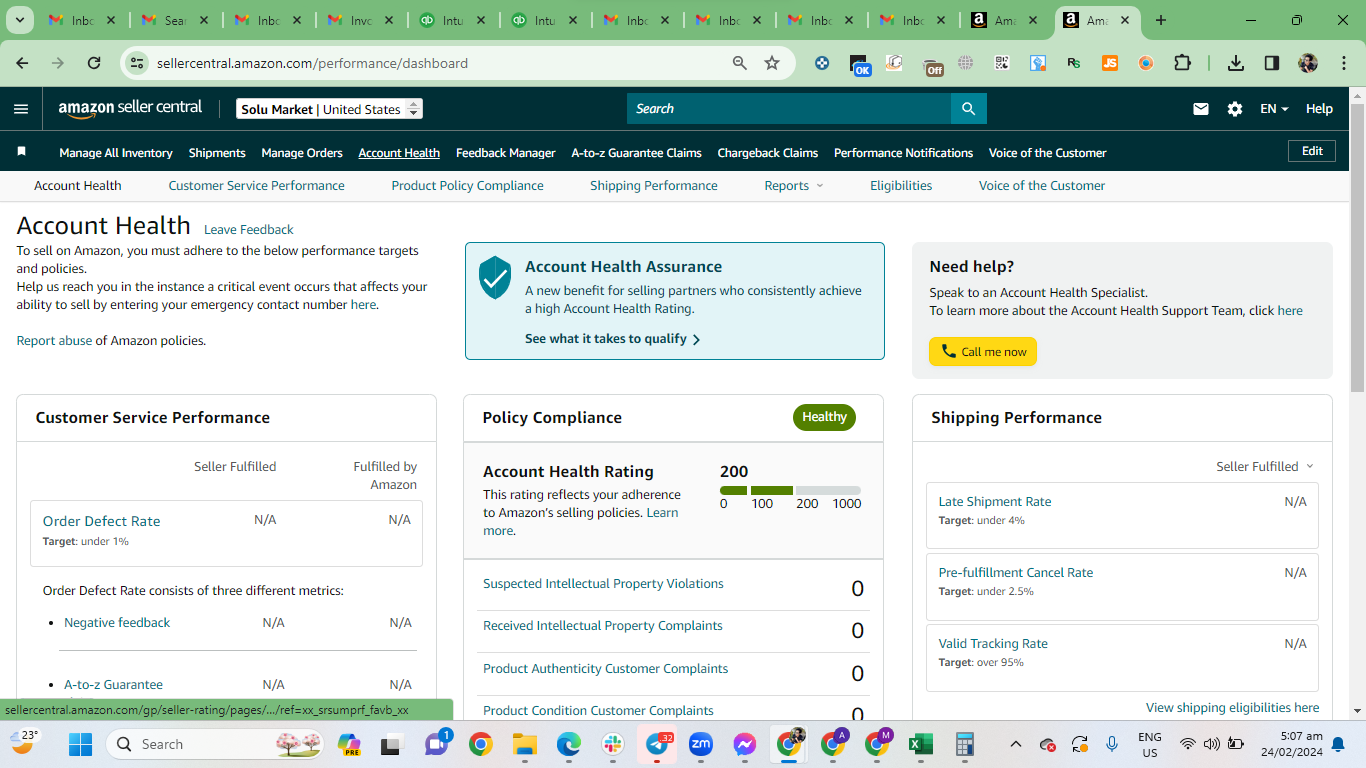Switch to Customer Service Performance tab
The image size is (1366, 768).
tap(256, 186)
